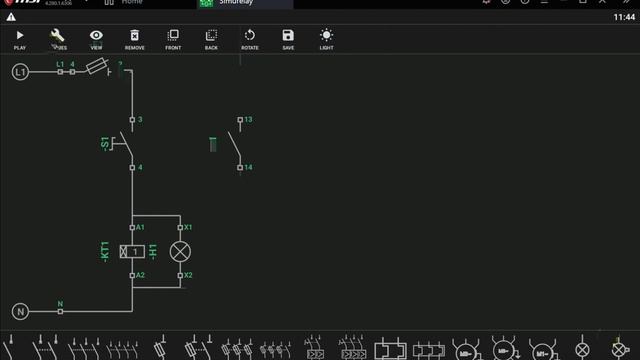The width and height of the screenshot is (640, 360).
Task: Bring the component to Front
Action: 173,40
